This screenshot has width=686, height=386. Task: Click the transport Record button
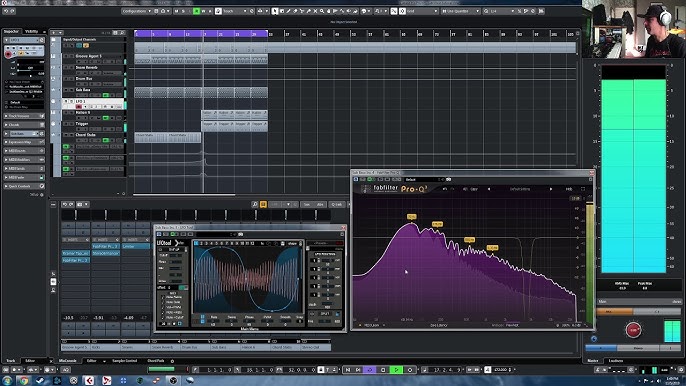pos(410,370)
